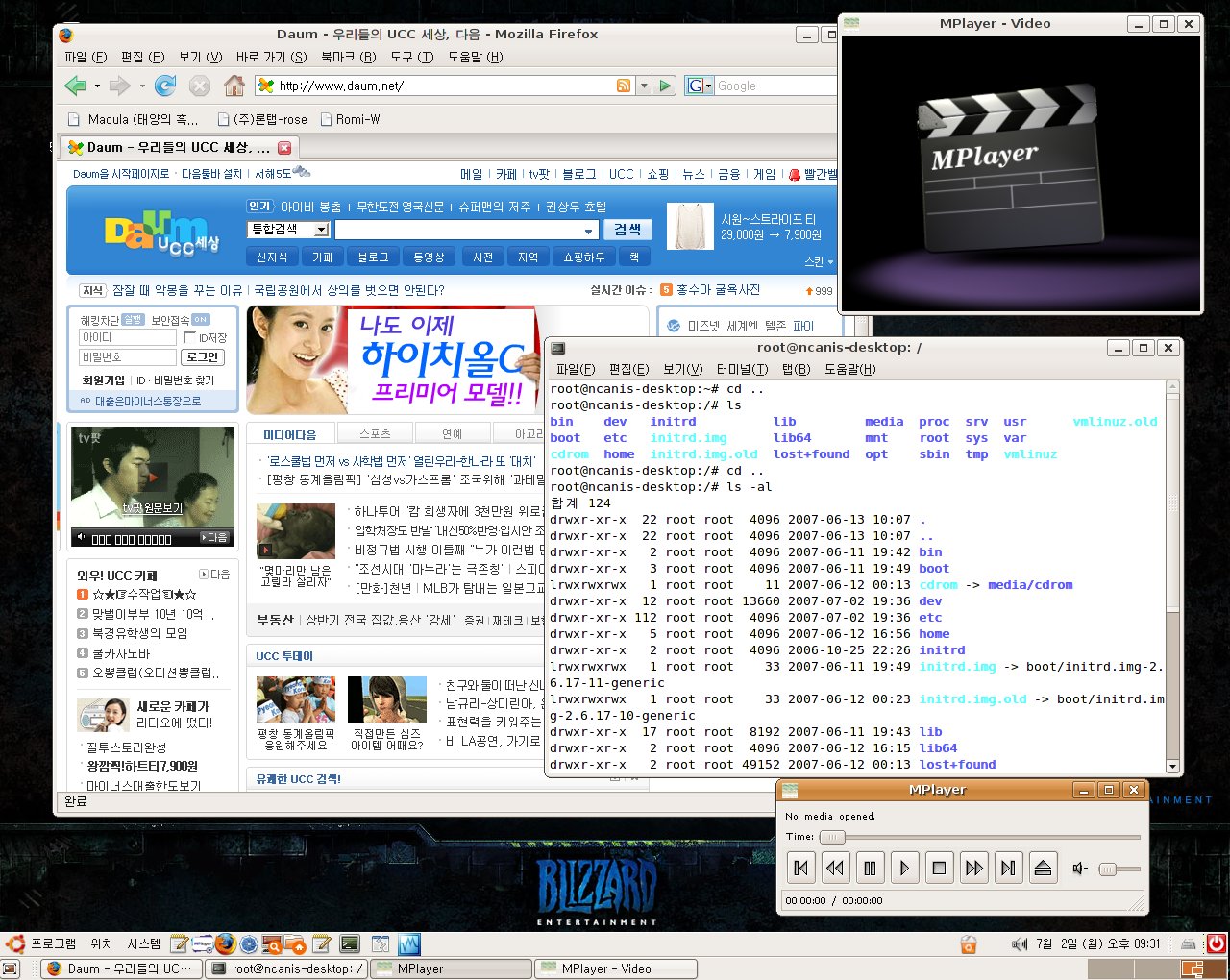
Task: Click the RSS feed icon in address bar
Action: tap(624, 86)
